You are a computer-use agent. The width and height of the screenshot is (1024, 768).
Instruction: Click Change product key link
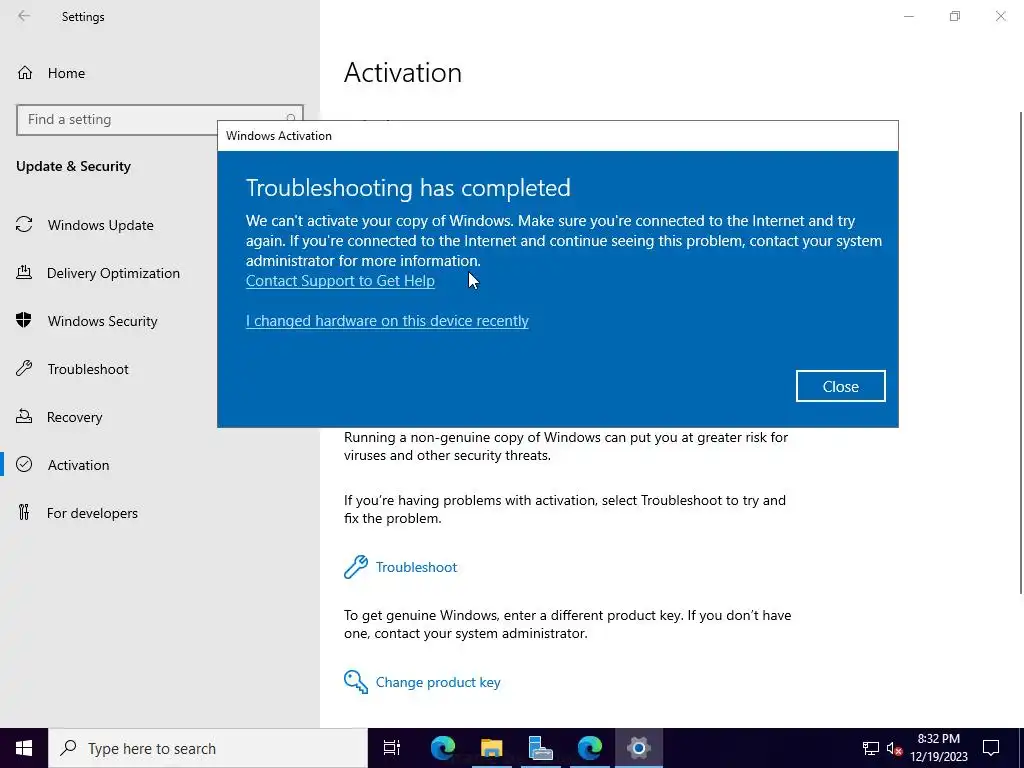(x=438, y=682)
